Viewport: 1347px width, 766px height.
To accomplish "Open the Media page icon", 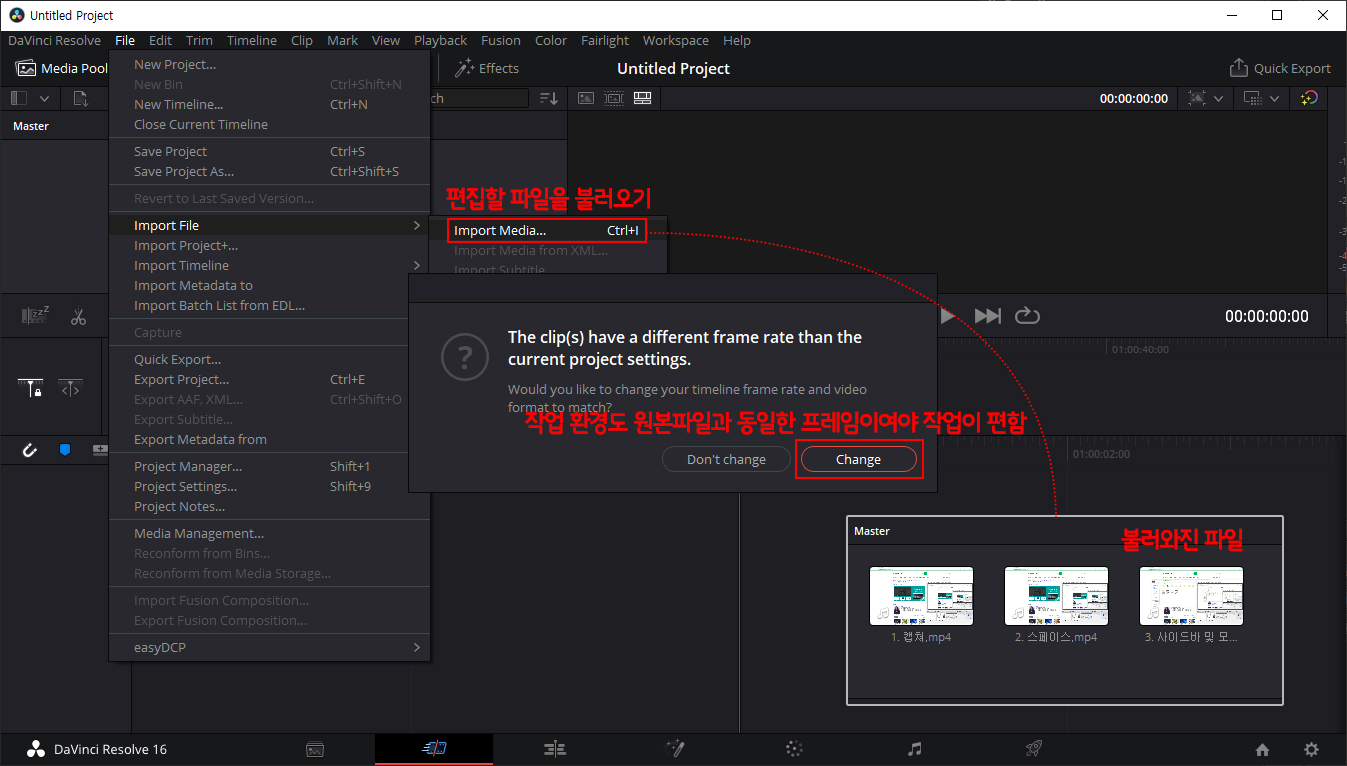I will click(x=314, y=749).
